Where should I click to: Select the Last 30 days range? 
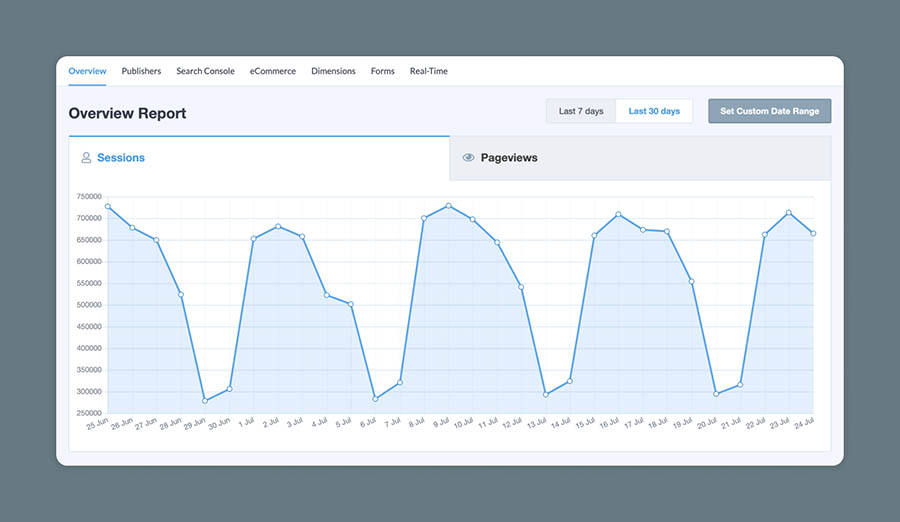pos(654,111)
